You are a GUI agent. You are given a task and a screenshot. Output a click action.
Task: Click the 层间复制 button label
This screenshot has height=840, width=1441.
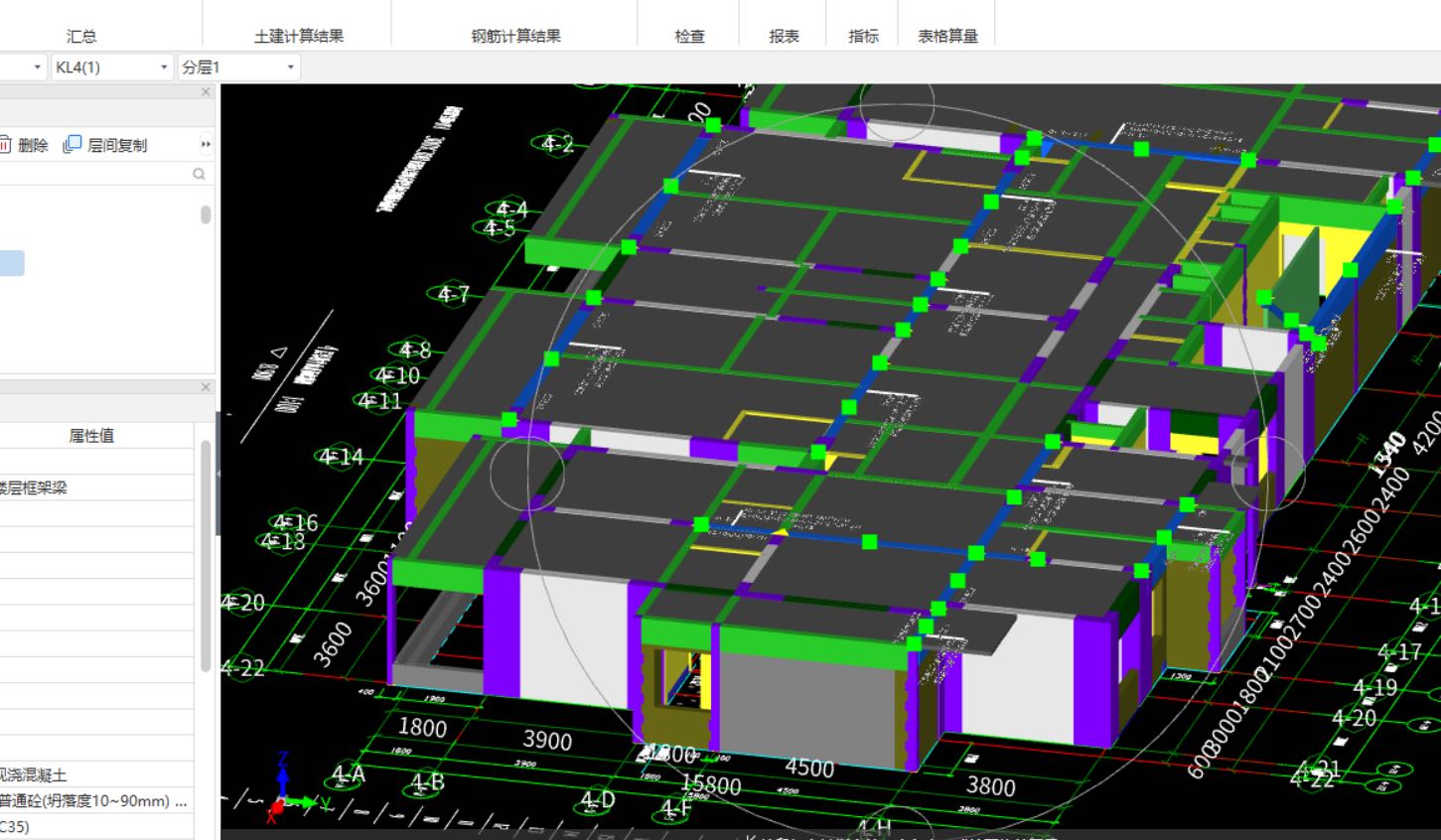117,145
